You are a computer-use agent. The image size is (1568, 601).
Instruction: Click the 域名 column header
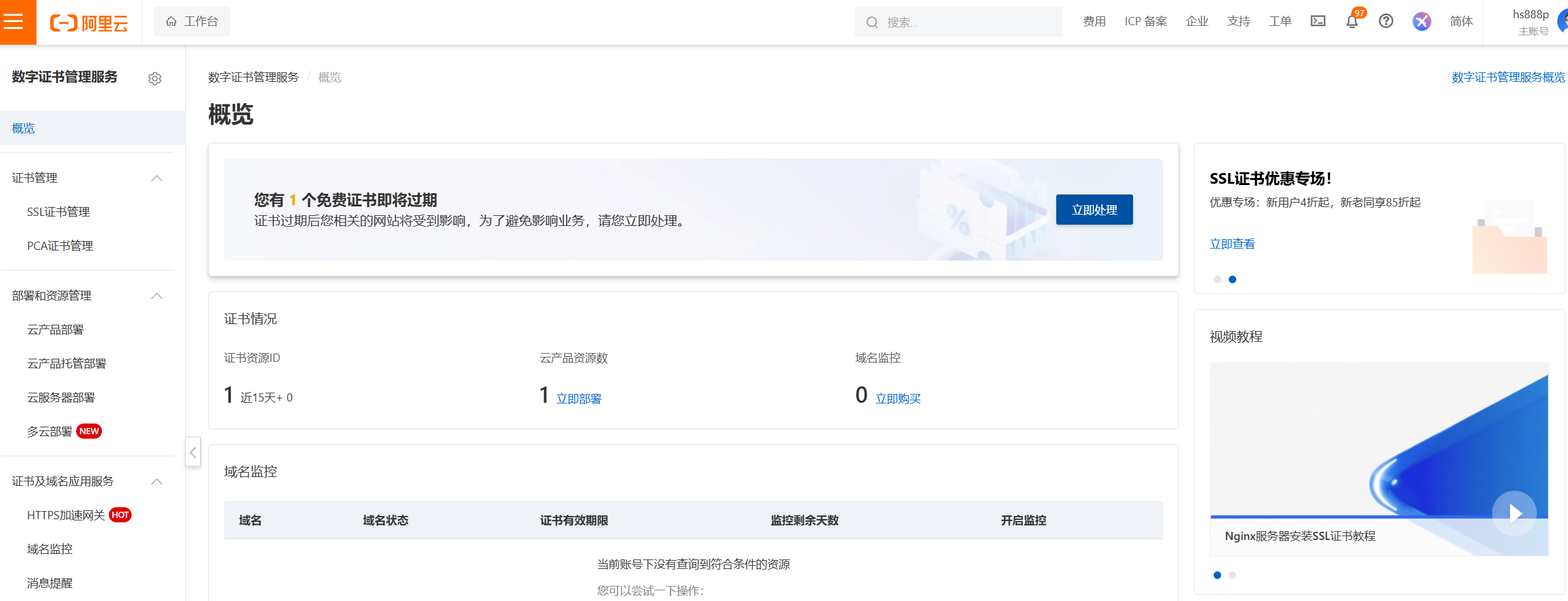(251, 520)
